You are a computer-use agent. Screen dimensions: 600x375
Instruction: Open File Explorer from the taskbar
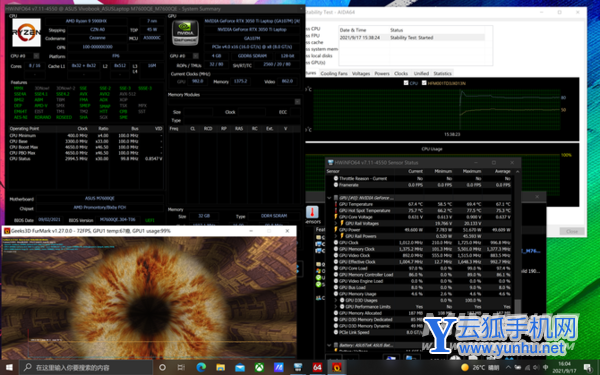pos(220,367)
